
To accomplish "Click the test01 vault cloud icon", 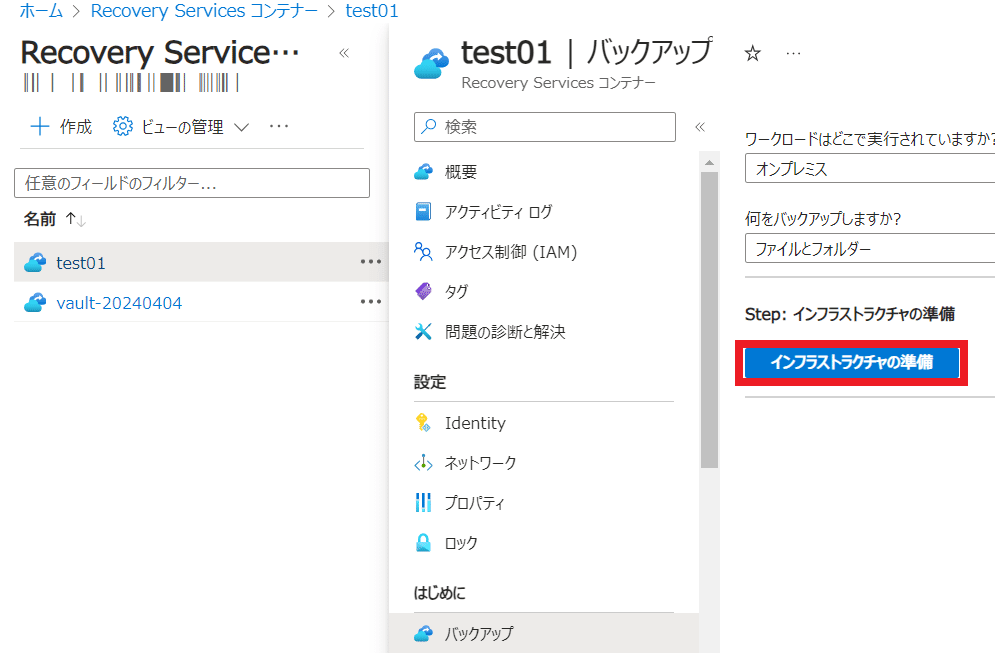I will [x=36, y=262].
